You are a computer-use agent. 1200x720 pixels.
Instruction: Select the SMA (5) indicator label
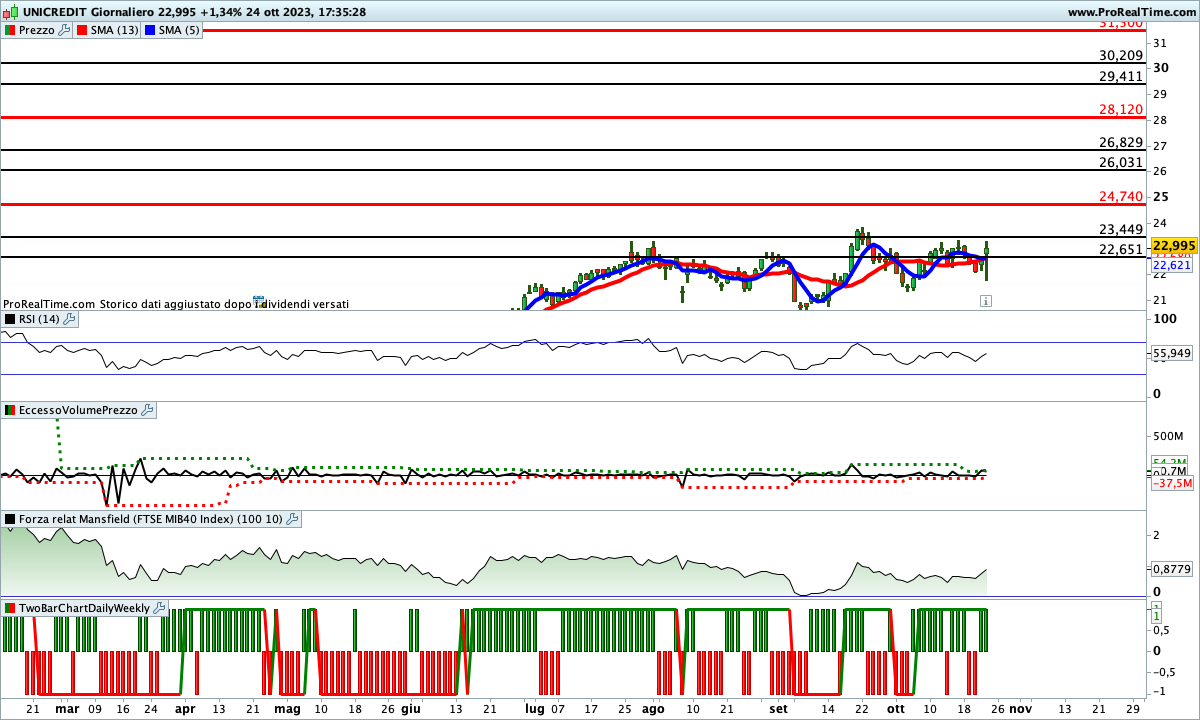[x=179, y=30]
